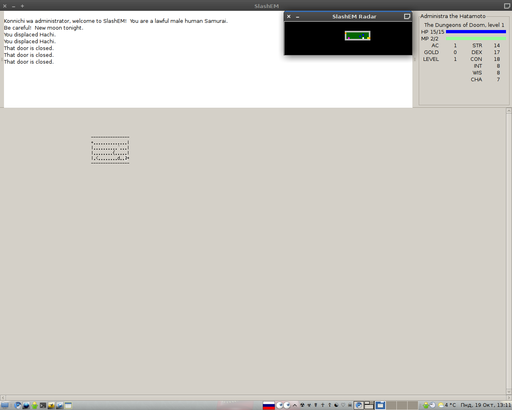Click the map's vertical scrollbar

click(x=509, y=251)
